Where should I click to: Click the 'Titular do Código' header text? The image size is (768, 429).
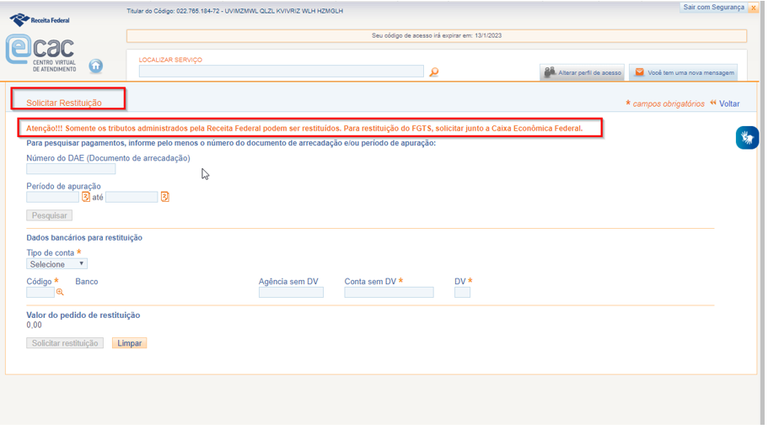[x=235, y=11]
